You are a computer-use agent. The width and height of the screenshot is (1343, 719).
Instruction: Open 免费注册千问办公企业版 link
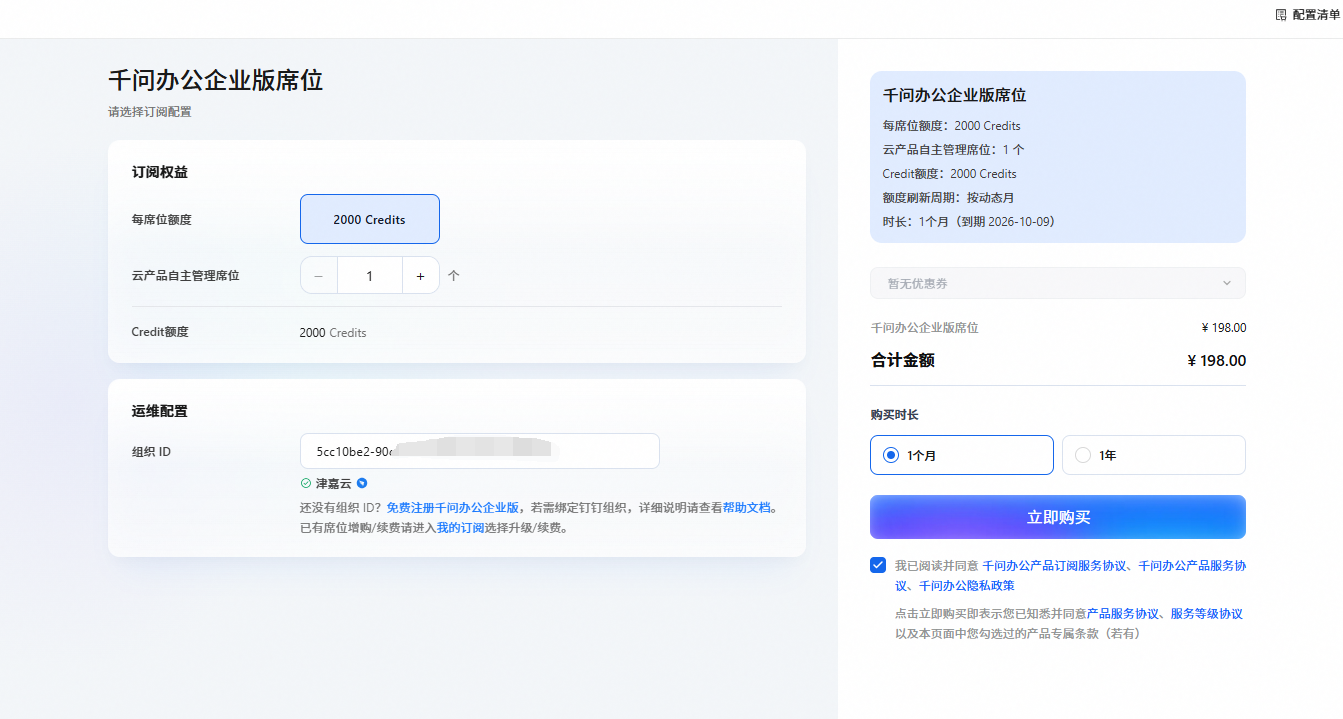click(x=452, y=507)
